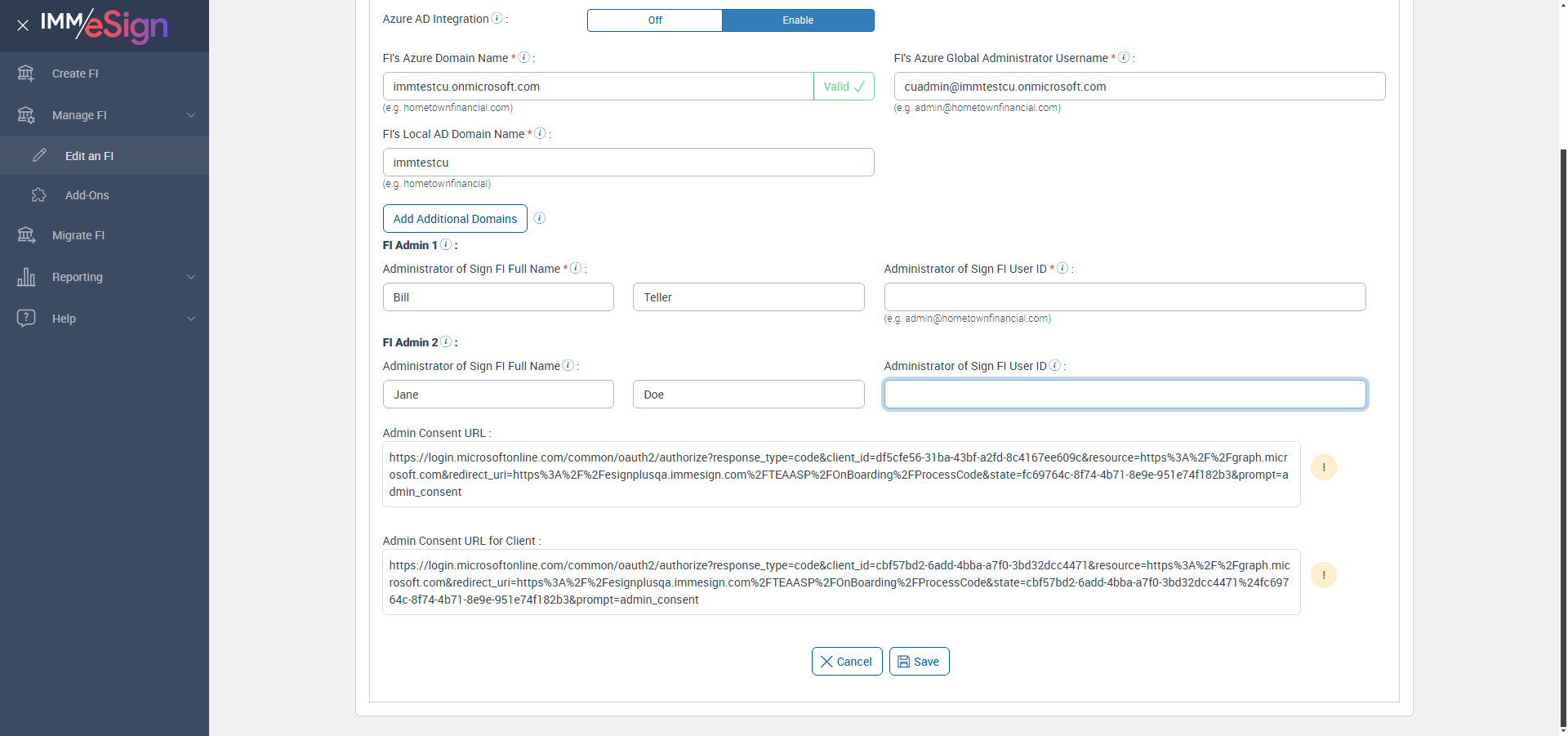This screenshot has width=1568, height=736.
Task: Click info icon next to Add Additional Domains
Action: click(x=540, y=218)
